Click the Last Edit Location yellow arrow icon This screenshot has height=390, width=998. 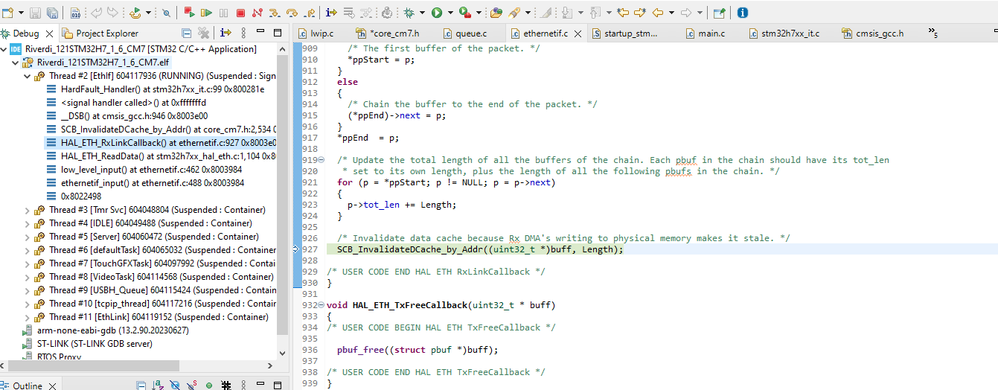coord(623,13)
